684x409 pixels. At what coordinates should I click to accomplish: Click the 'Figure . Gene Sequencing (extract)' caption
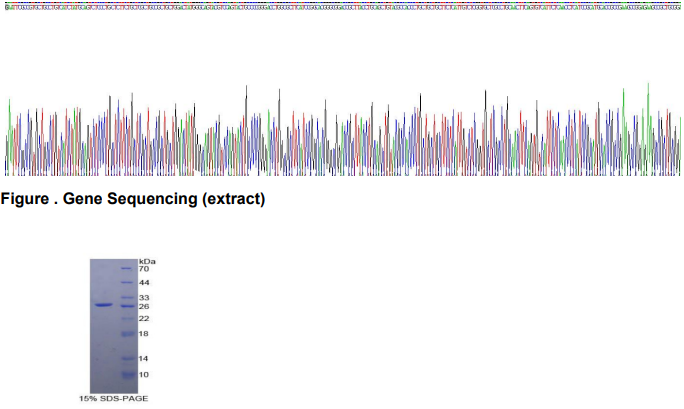coord(133,199)
